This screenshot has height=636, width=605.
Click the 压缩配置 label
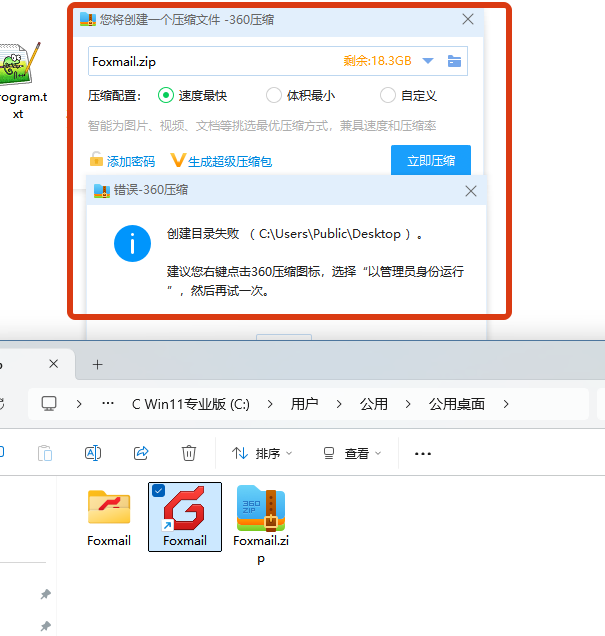(114, 96)
